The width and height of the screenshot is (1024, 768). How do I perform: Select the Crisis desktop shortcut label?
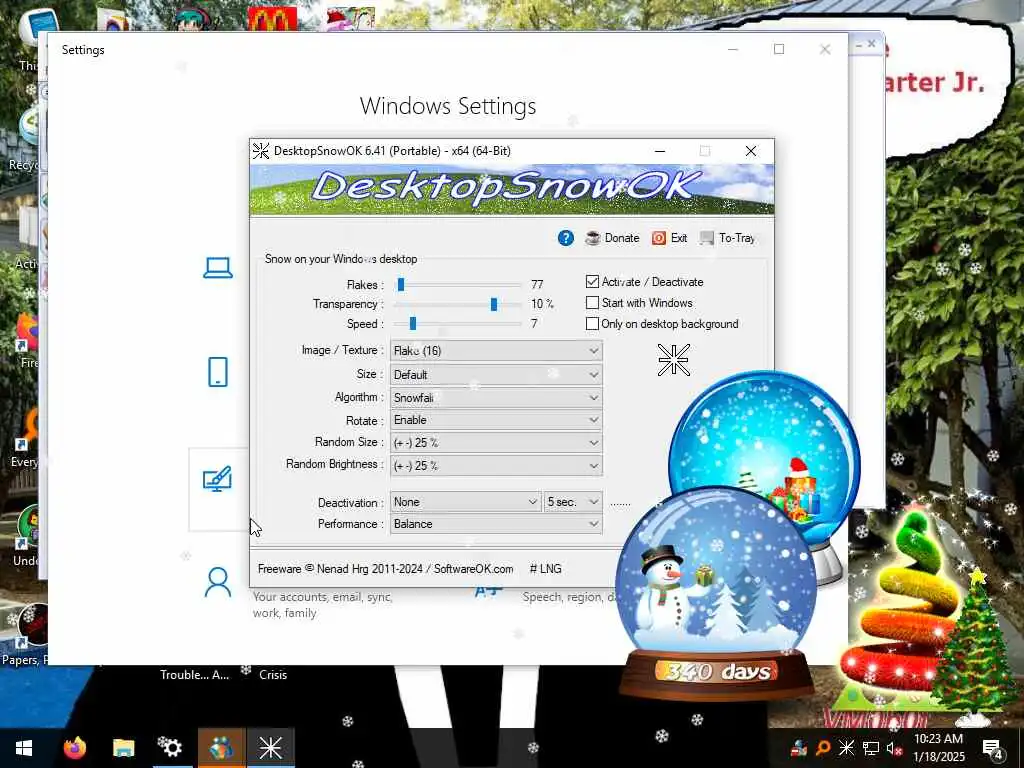pyautogui.click(x=273, y=675)
